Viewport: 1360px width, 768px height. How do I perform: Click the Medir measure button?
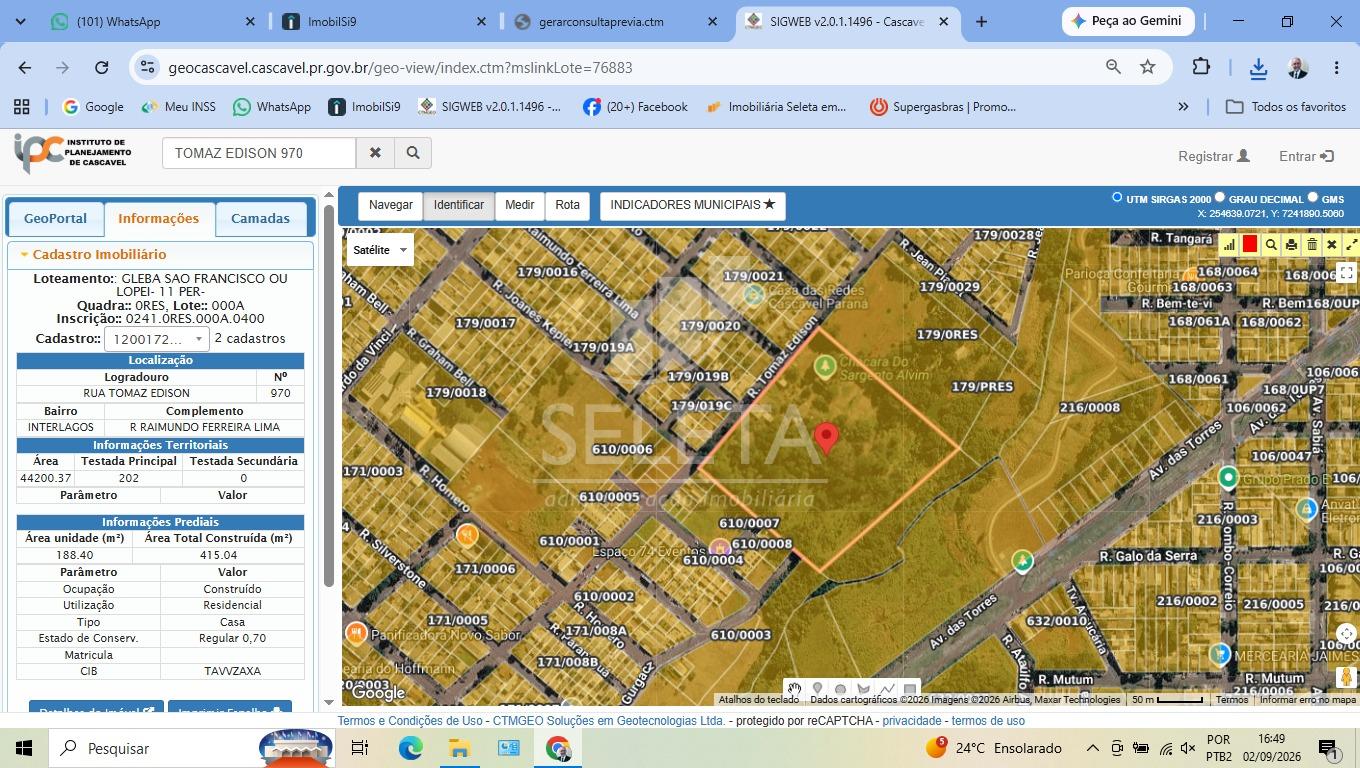[519, 205]
